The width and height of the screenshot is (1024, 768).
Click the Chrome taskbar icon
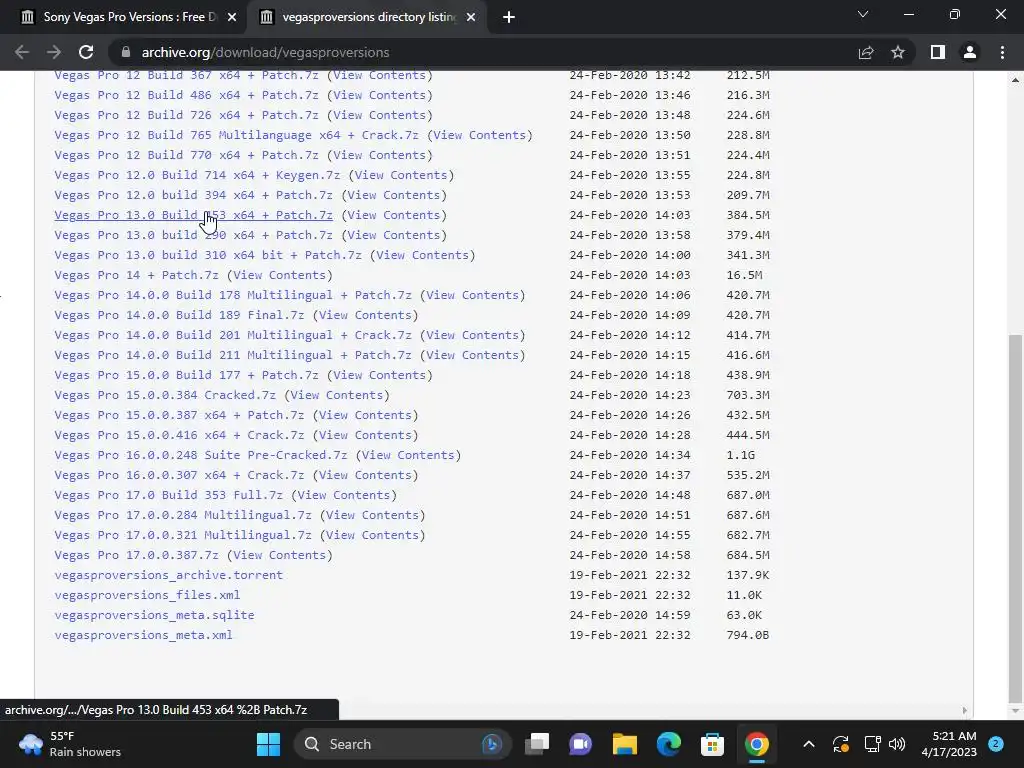click(756, 744)
